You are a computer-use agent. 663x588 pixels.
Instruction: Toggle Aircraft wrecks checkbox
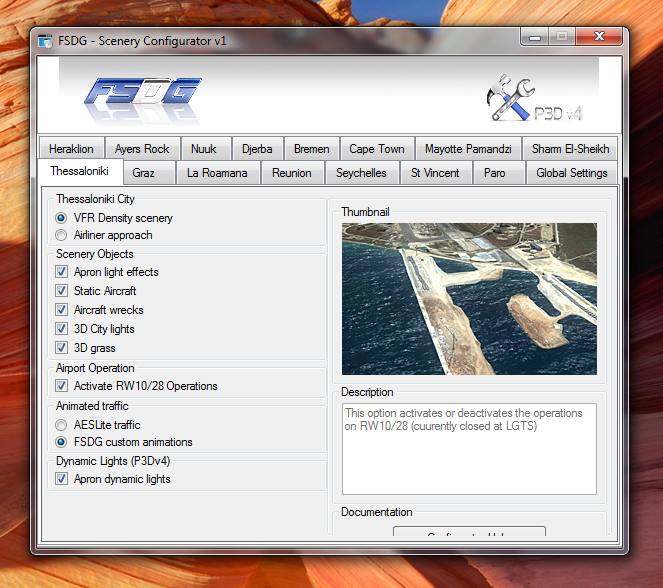62,310
